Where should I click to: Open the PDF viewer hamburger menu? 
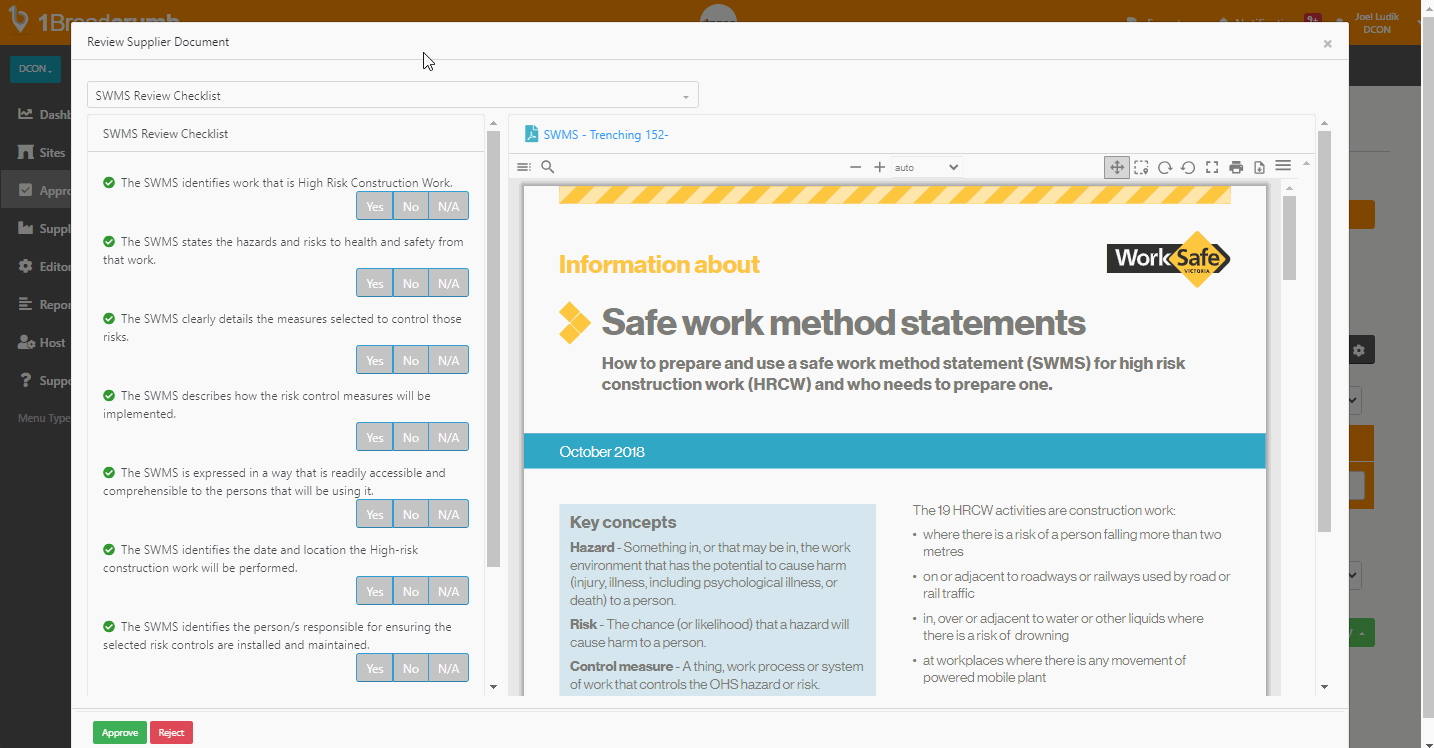coord(1283,166)
